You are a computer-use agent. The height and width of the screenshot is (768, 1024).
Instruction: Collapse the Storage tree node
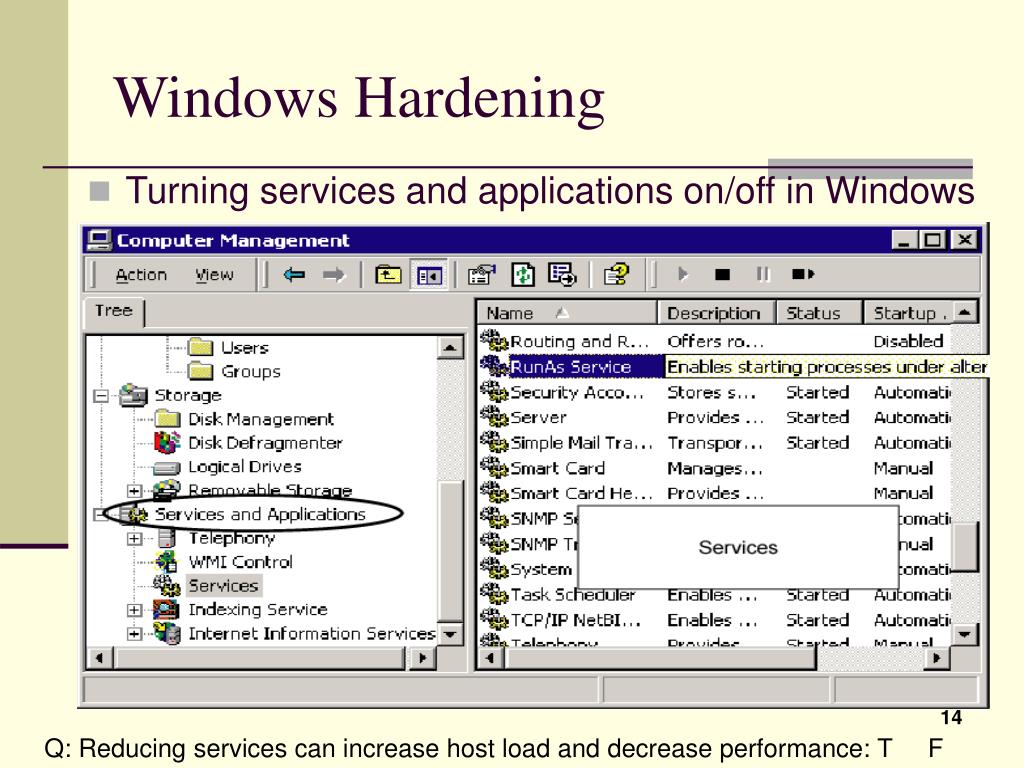pyautogui.click(x=101, y=396)
